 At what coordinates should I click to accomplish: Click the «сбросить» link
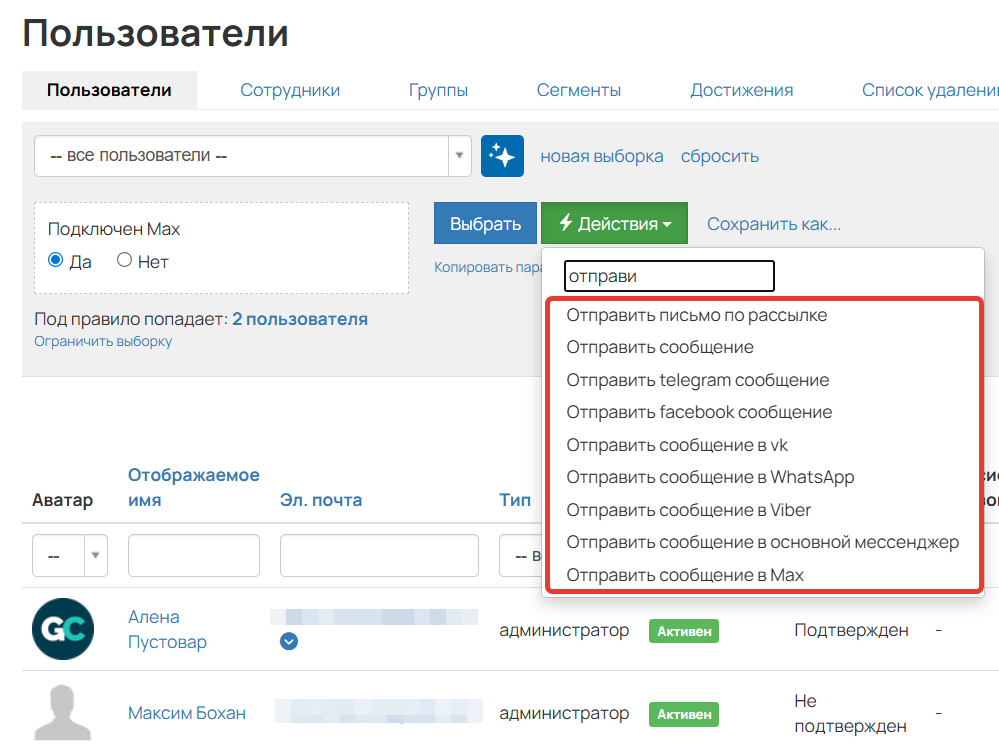(x=720, y=156)
